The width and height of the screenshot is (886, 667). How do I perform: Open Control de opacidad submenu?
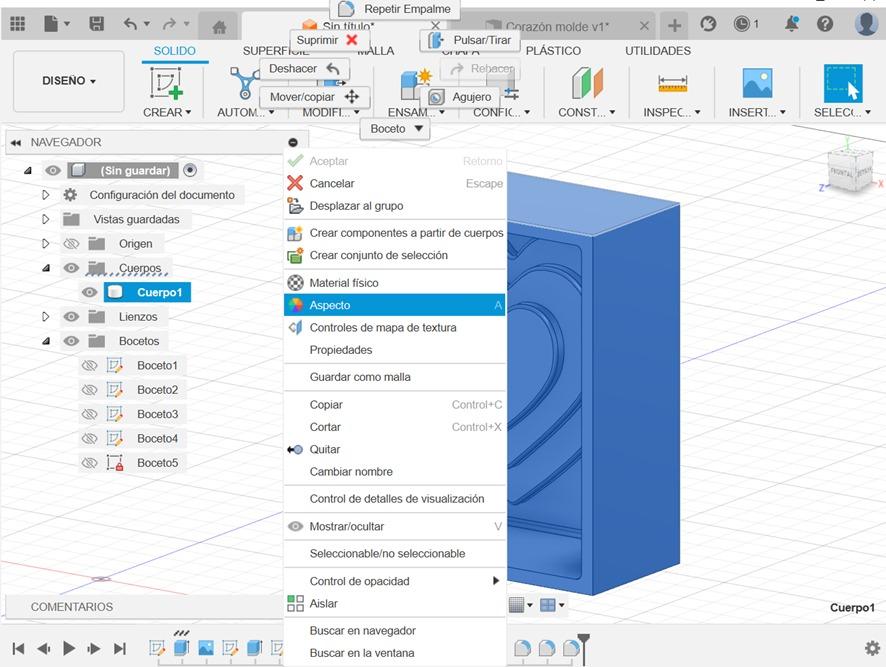coord(394,581)
